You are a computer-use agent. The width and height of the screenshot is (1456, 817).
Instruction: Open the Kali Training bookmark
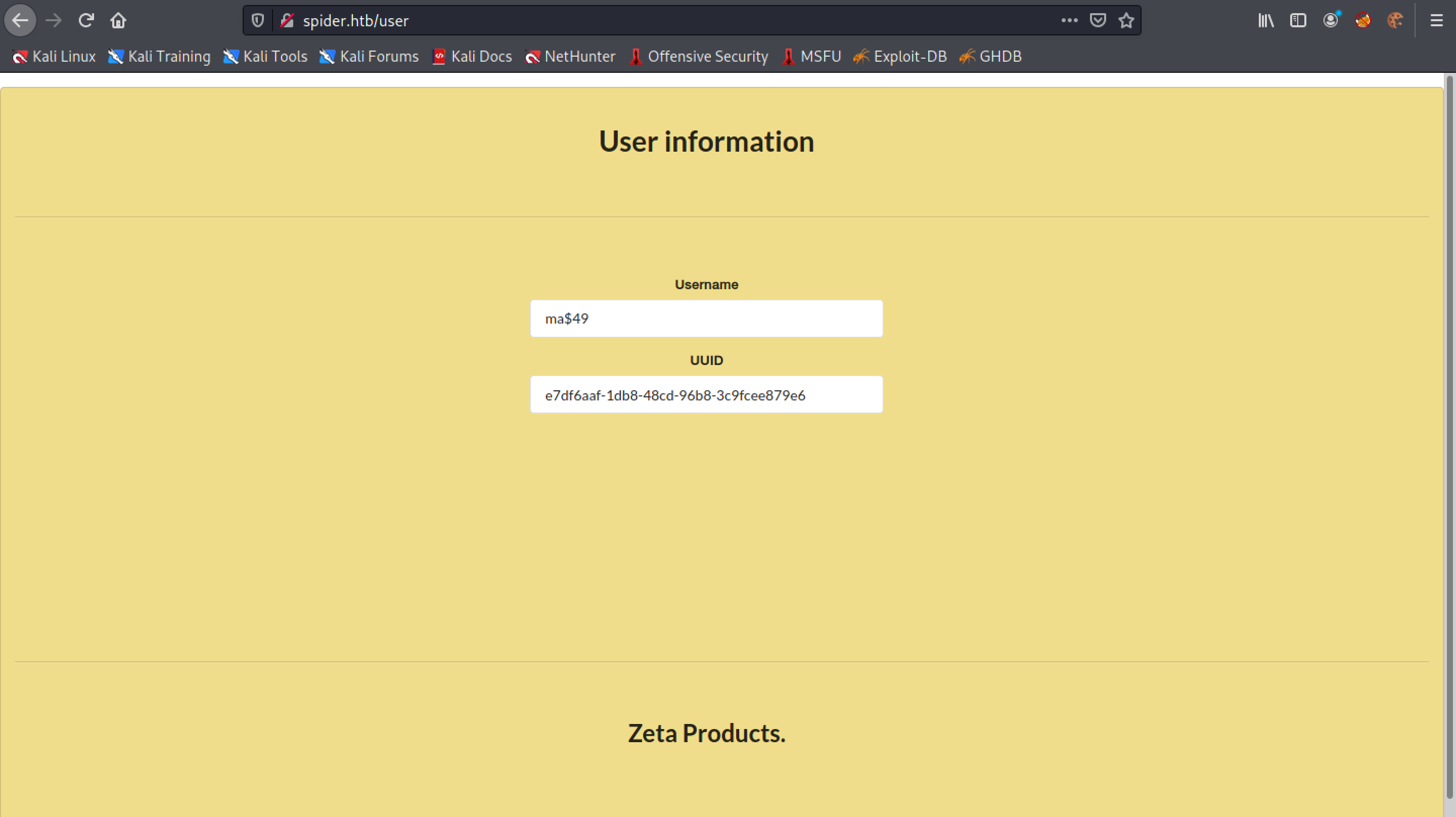pos(159,57)
